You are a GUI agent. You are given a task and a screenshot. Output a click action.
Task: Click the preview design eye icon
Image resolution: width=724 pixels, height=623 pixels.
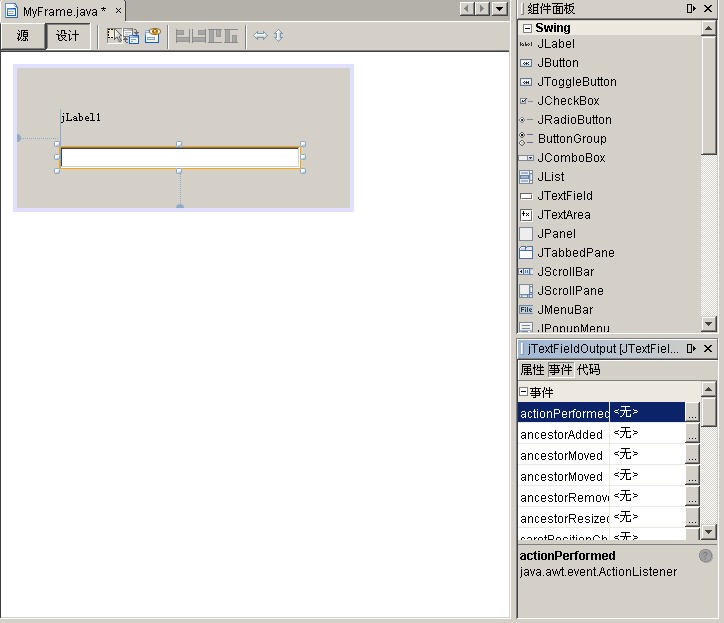(153, 36)
